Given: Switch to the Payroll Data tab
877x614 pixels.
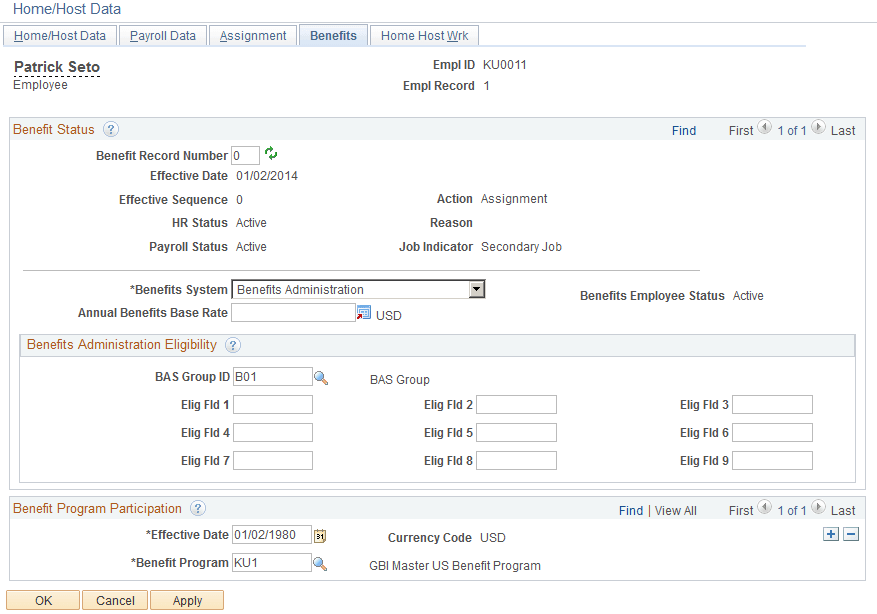Looking at the screenshot, I should 162,35.
